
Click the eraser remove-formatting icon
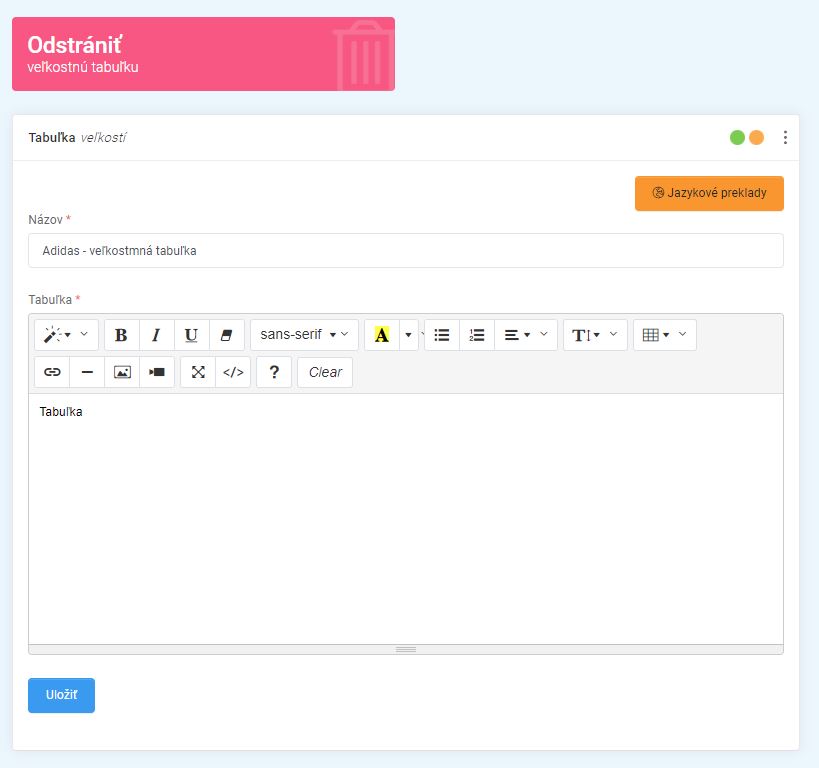point(226,335)
